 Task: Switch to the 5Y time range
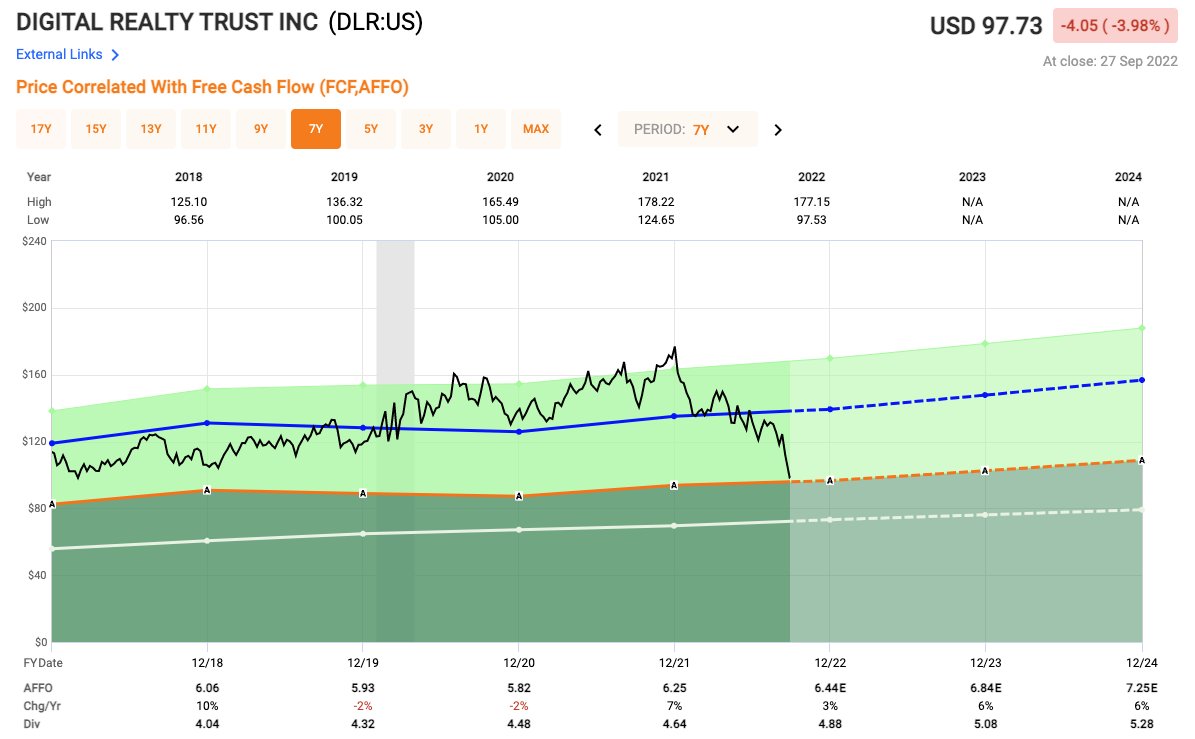tap(370, 129)
